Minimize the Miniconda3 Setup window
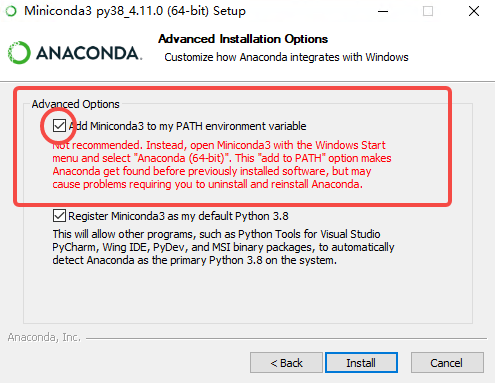495x383 pixels. coord(383,11)
